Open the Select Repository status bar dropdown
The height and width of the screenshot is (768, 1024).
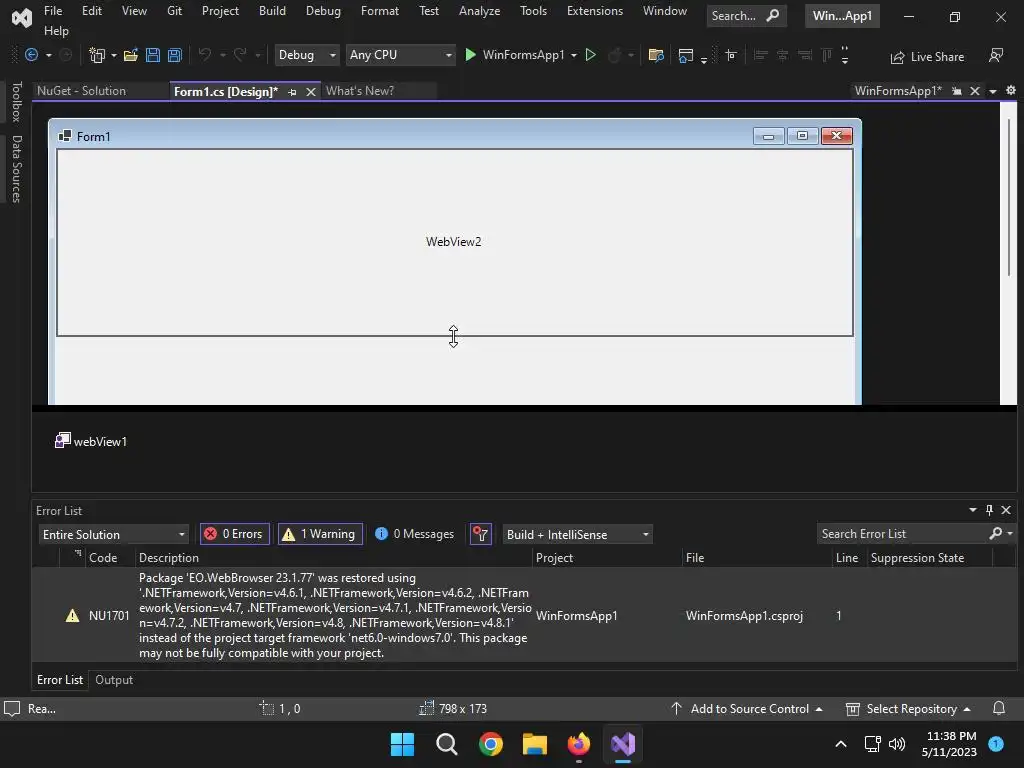click(908, 709)
